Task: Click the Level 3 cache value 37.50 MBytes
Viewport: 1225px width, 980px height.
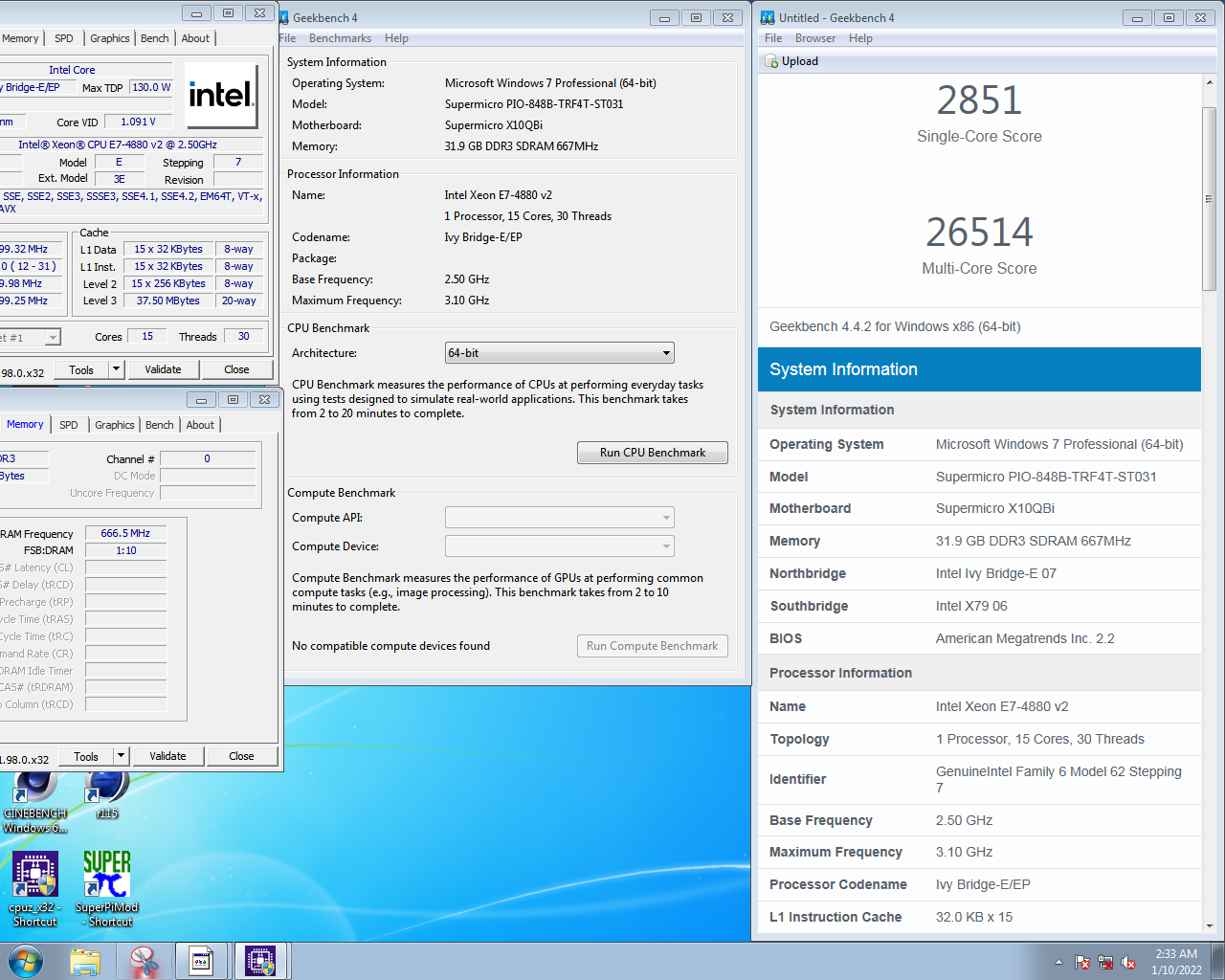Action: [x=168, y=301]
